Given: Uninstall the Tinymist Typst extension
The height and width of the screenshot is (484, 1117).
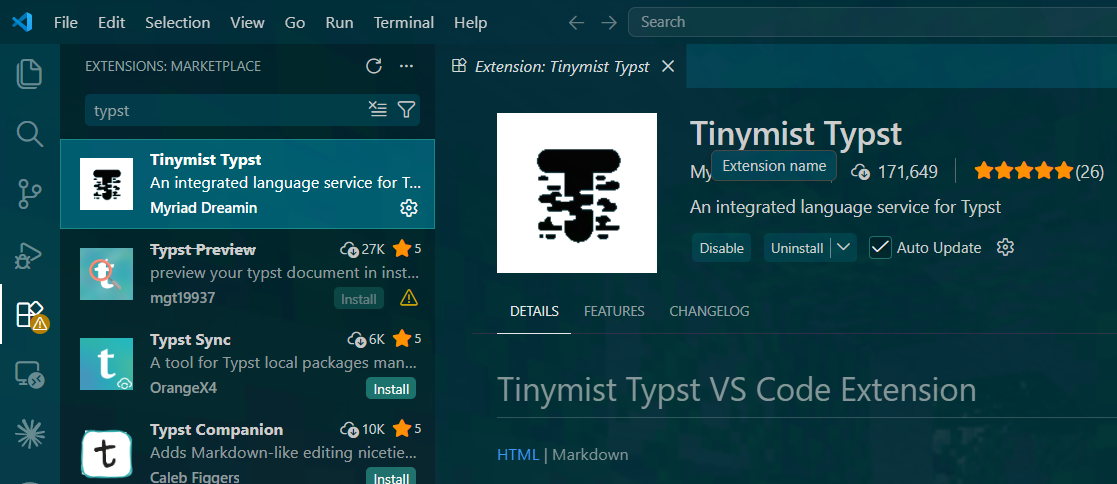Looking at the screenshot, I should pos(796,248).
